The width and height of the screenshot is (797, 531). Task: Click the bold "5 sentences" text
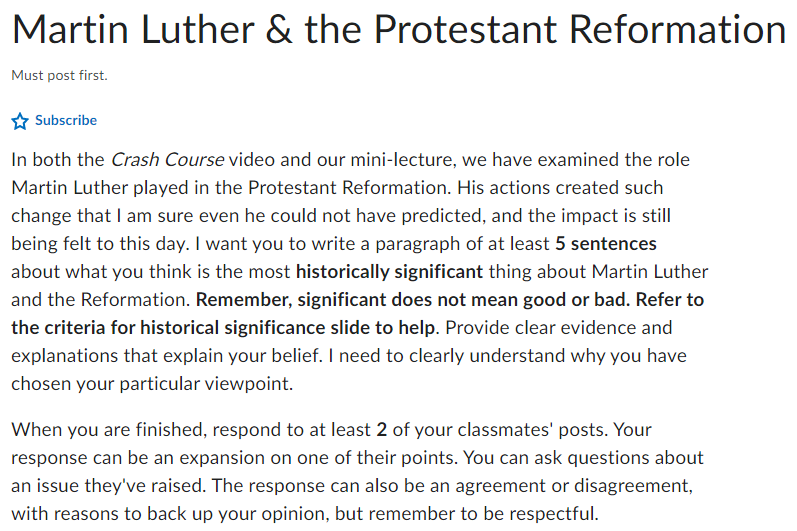[x=606, y=243]
